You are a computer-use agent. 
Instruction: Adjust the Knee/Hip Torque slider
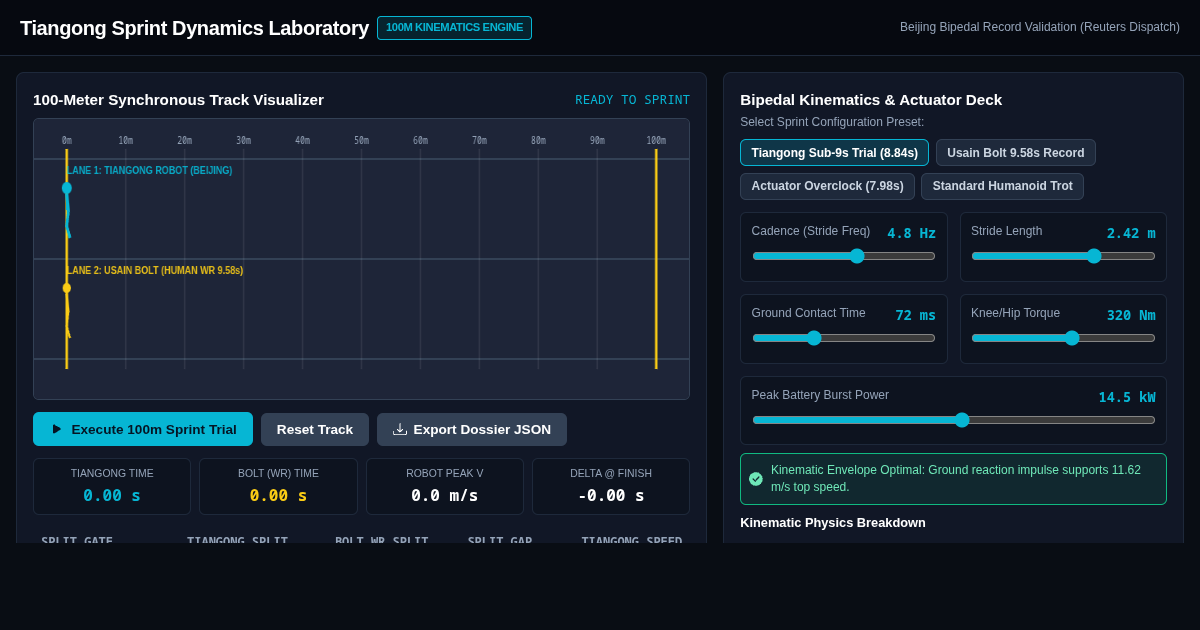tap(1063, 338)
